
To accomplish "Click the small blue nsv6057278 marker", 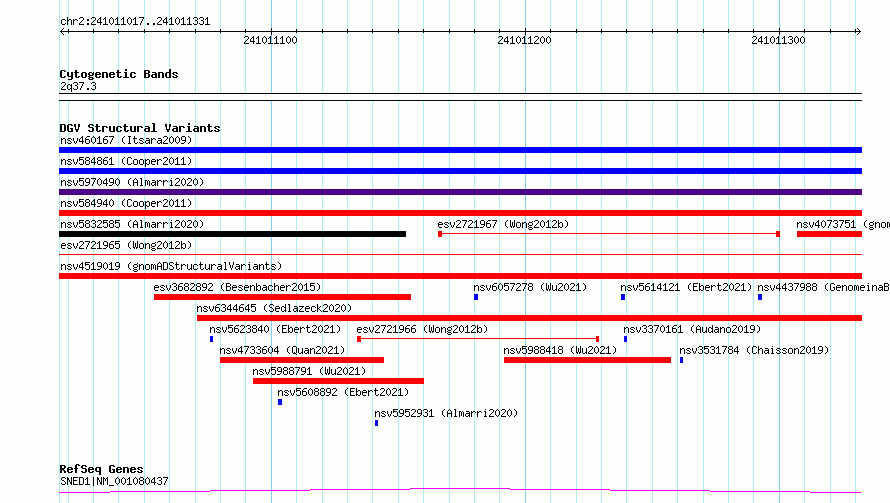I will coord(476,297).
